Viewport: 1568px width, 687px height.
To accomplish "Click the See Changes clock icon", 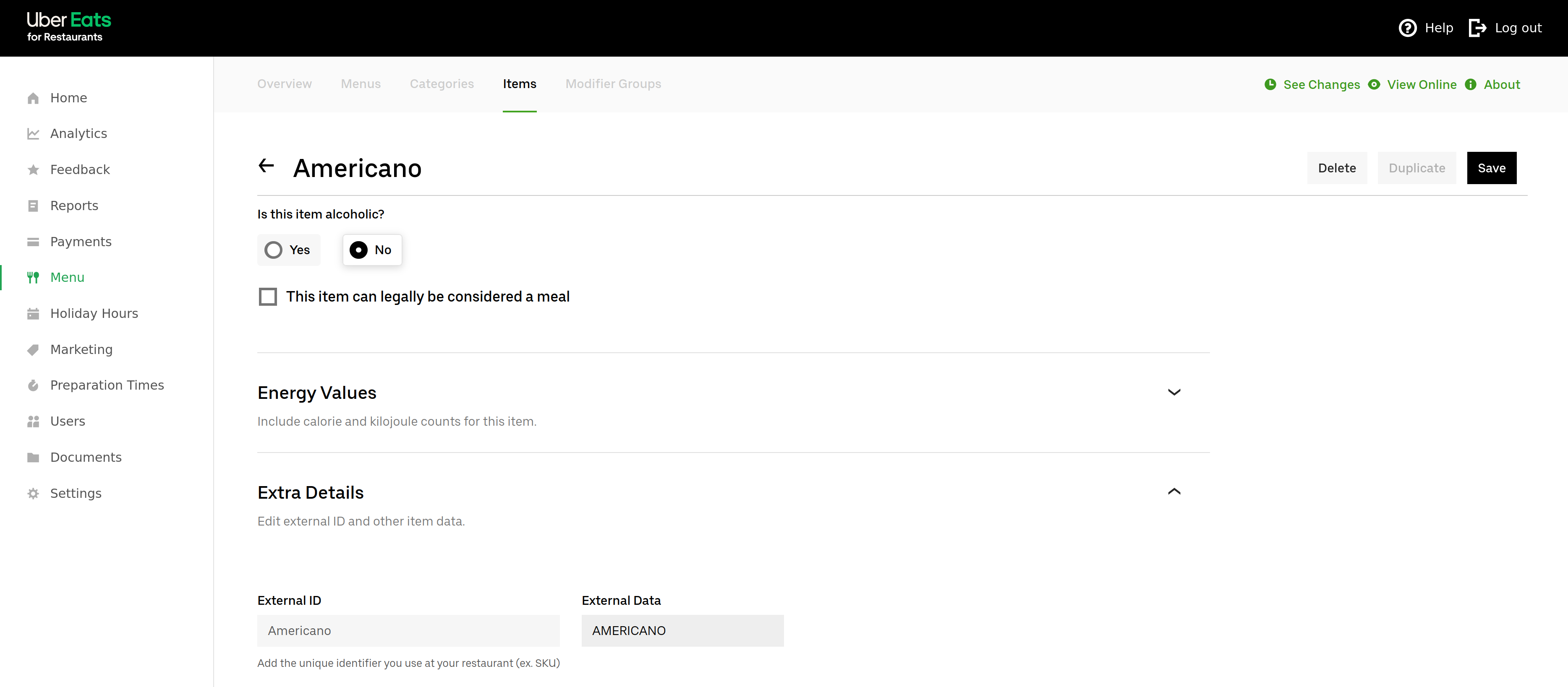I will point(1270,85).
